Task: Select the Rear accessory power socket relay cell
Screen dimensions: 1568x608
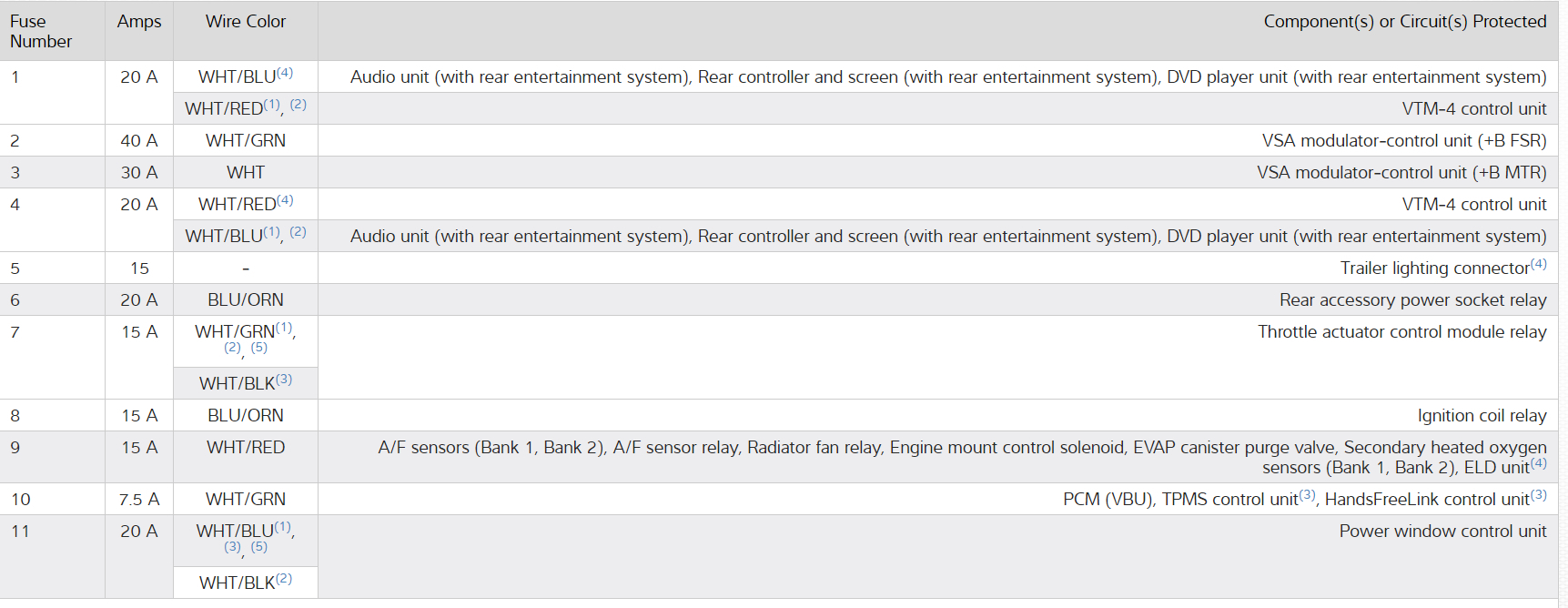Action: [1412, 300]
